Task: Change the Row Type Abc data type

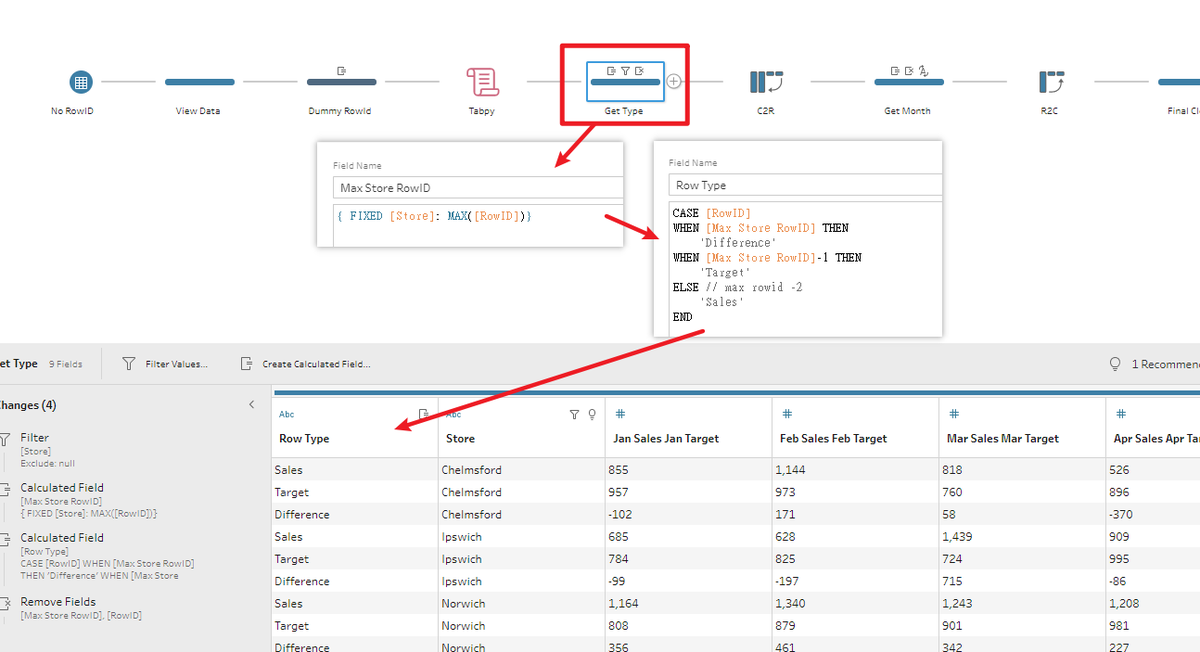Action: [x=287, y=414]
